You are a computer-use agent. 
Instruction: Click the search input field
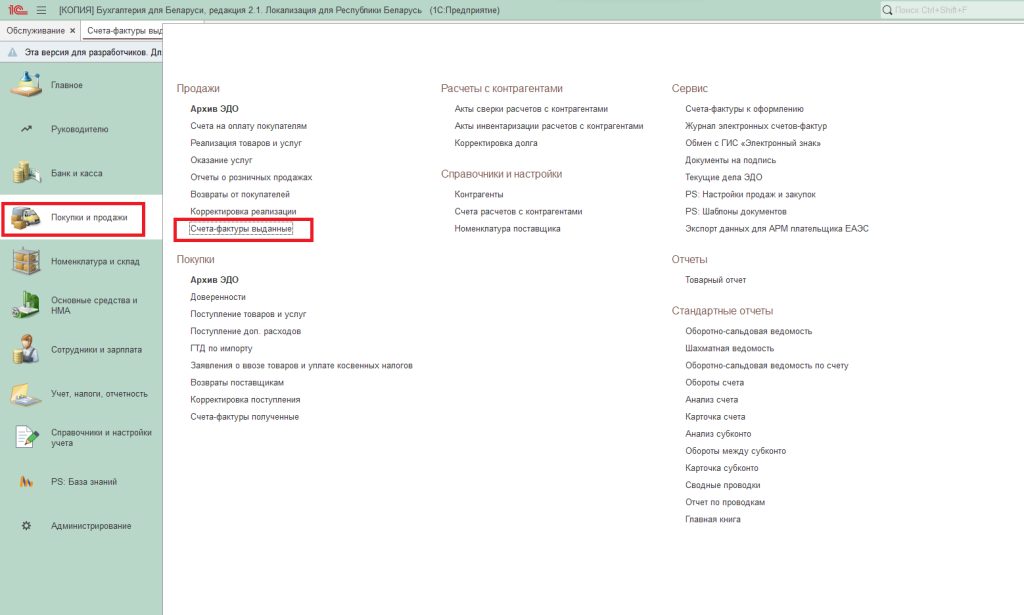tap(955, 10)
